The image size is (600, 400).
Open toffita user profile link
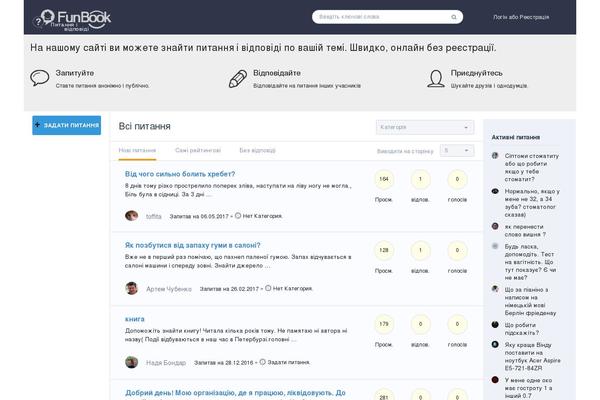[x=153, y=216]
